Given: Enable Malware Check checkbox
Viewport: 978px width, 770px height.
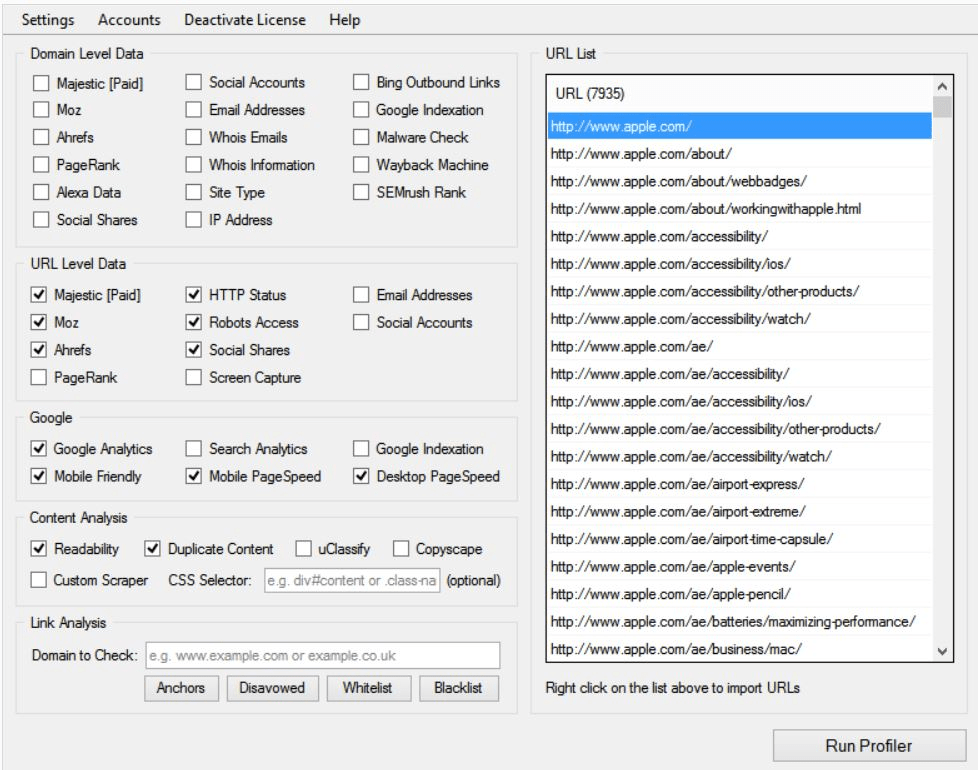Looking at the screenshot, I should [361, 137].
